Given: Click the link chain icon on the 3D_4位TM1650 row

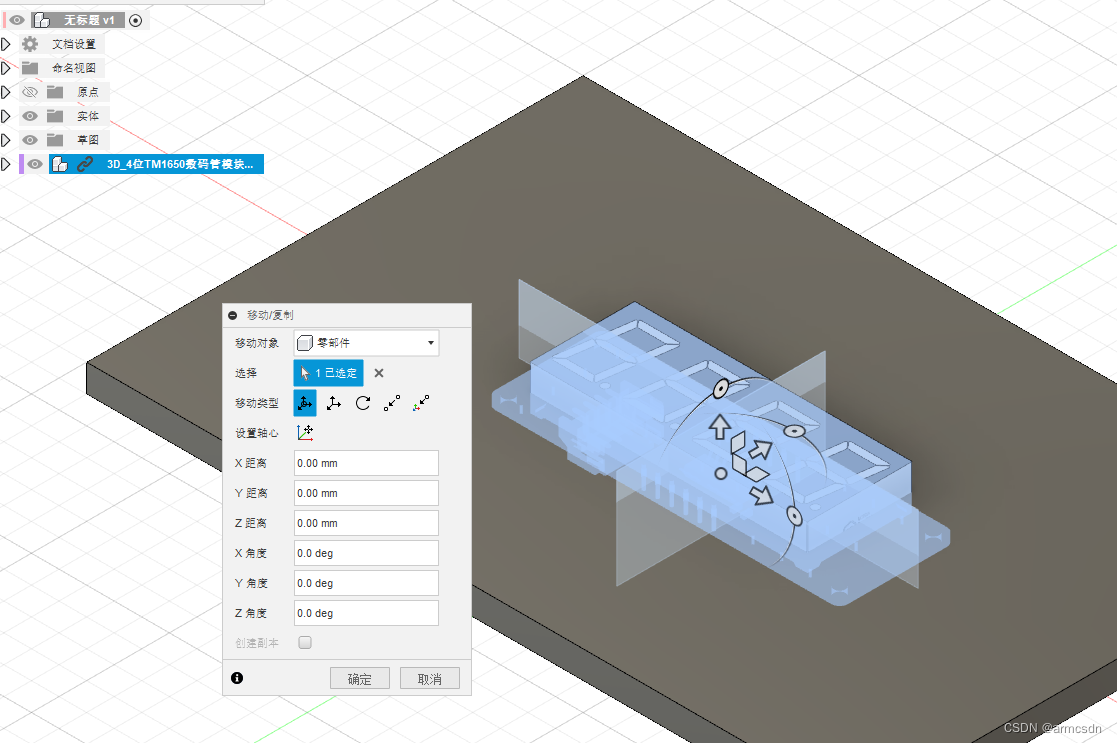Looking at the screenshot, I should pos(85,164).
